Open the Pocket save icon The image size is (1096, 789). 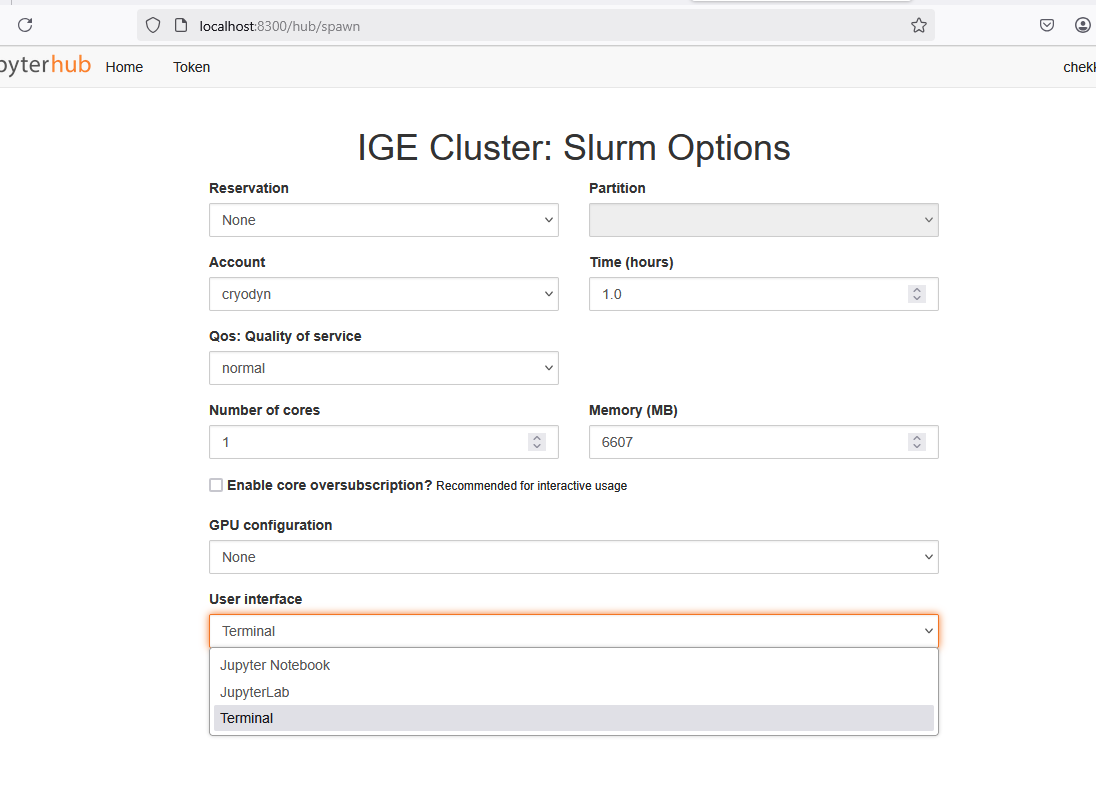point(1047,26)
